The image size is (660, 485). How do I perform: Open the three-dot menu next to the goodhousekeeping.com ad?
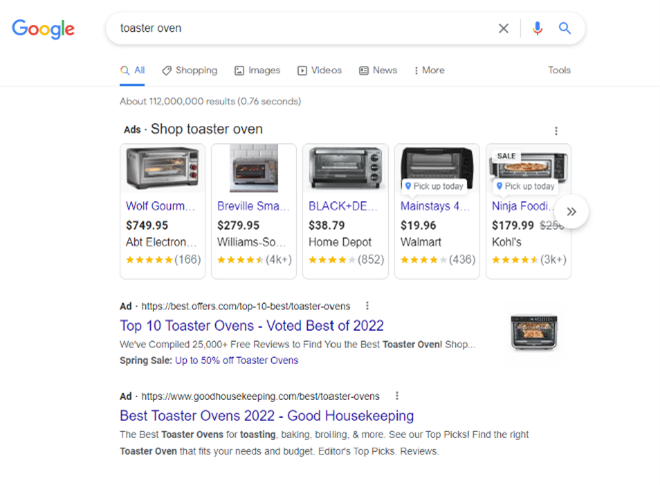(397, 395)
